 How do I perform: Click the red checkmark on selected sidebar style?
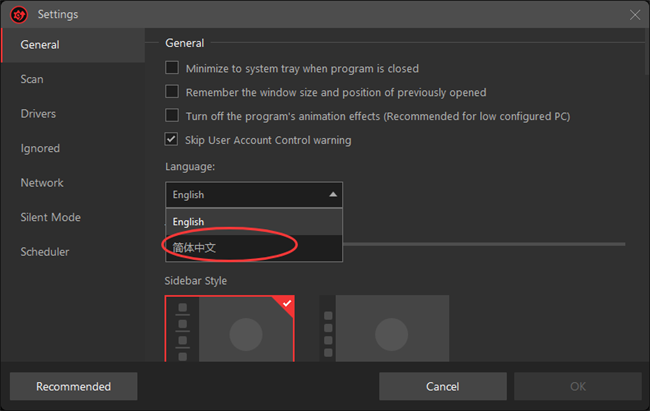coord(287,302)
